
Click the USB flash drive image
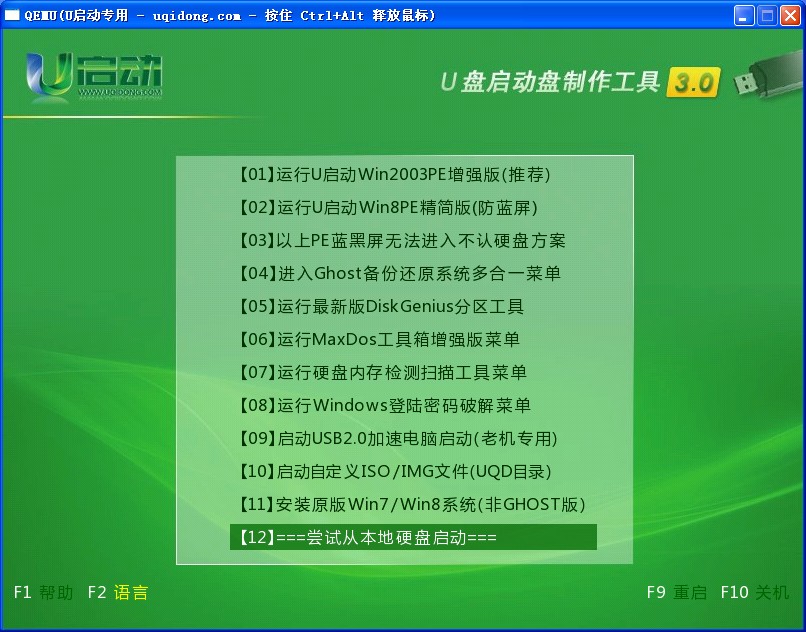coord(769,75)
